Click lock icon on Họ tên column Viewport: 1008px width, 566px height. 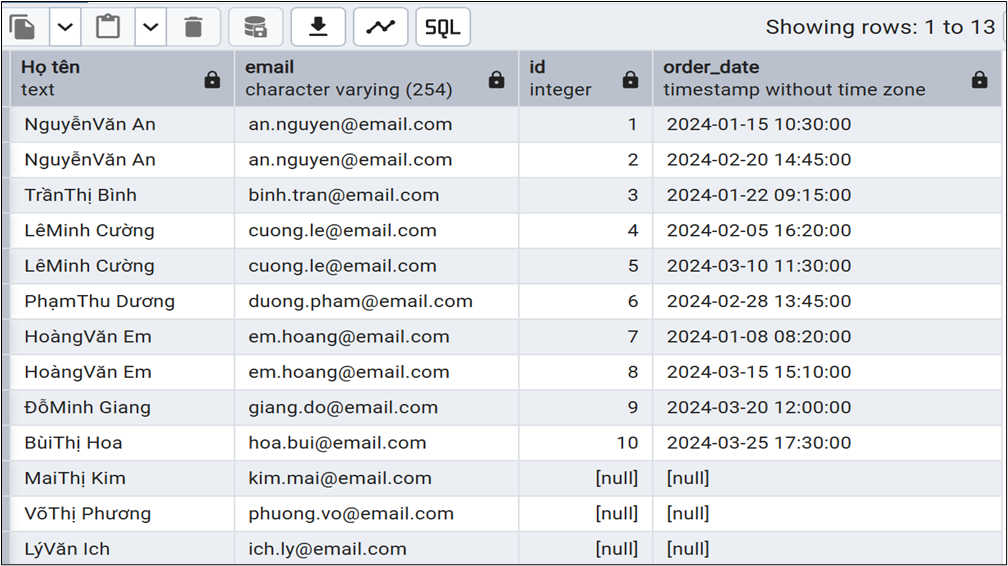coord(212,80)
